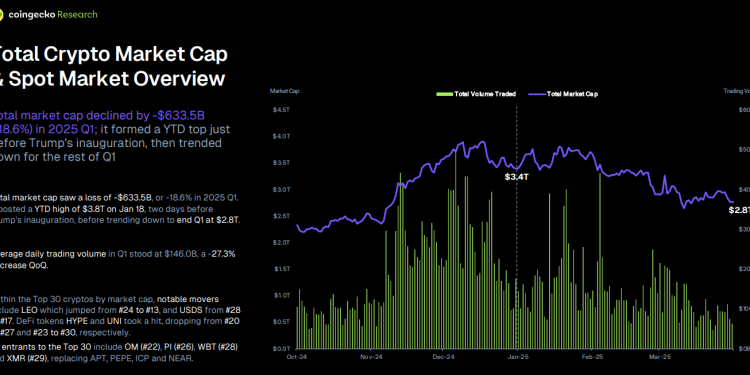Click the green Total Volume Traded swatch
This screenshot has width=750, height=375.
(444, 94)
